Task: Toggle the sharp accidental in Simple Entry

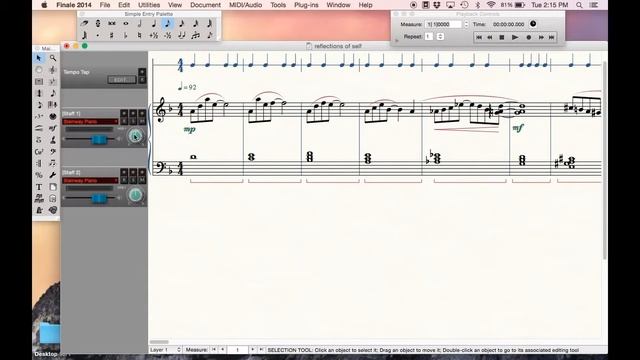Action: [112, 36]
